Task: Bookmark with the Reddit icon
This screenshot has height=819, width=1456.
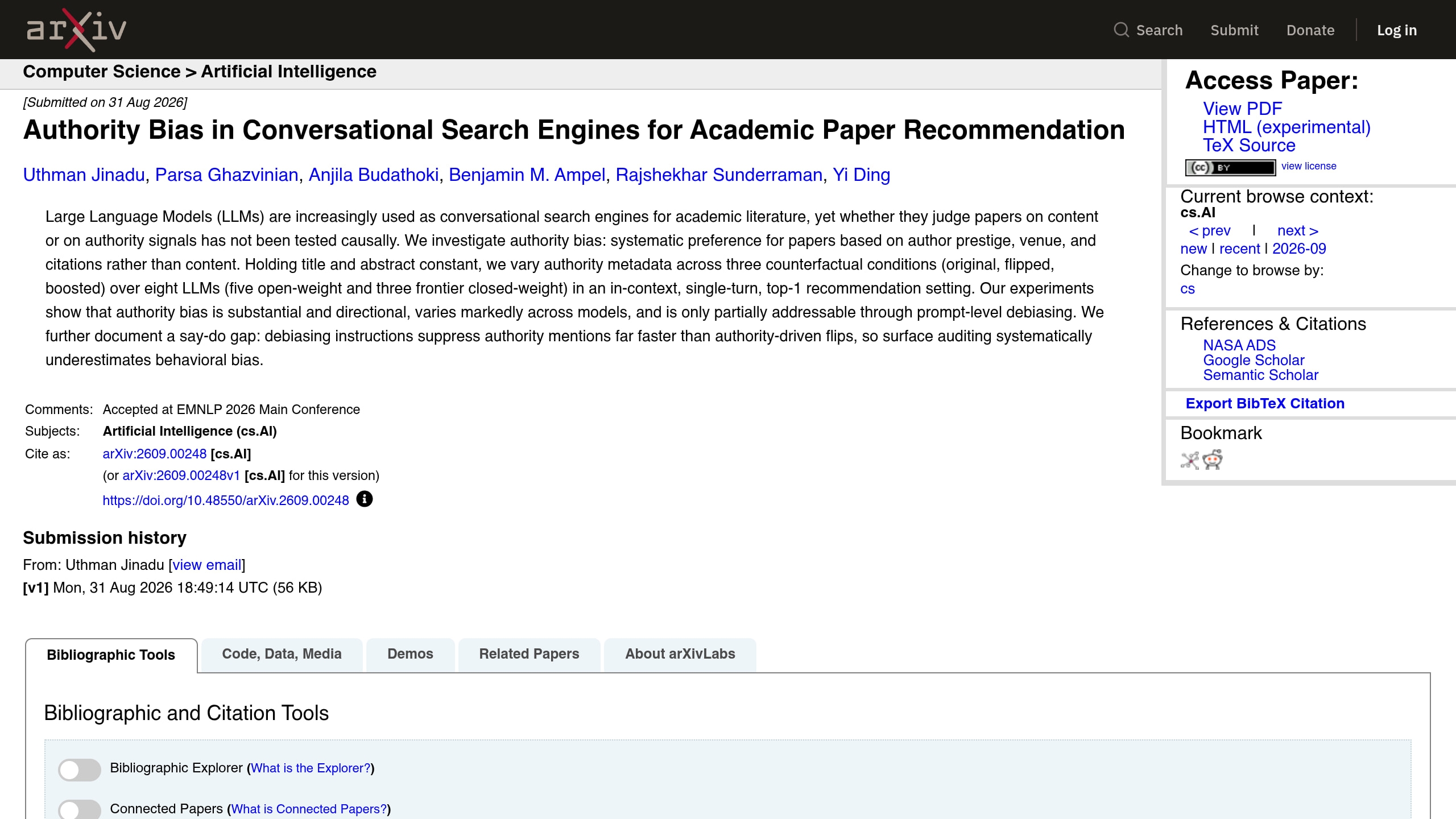Action: [x=1213, y=460]
